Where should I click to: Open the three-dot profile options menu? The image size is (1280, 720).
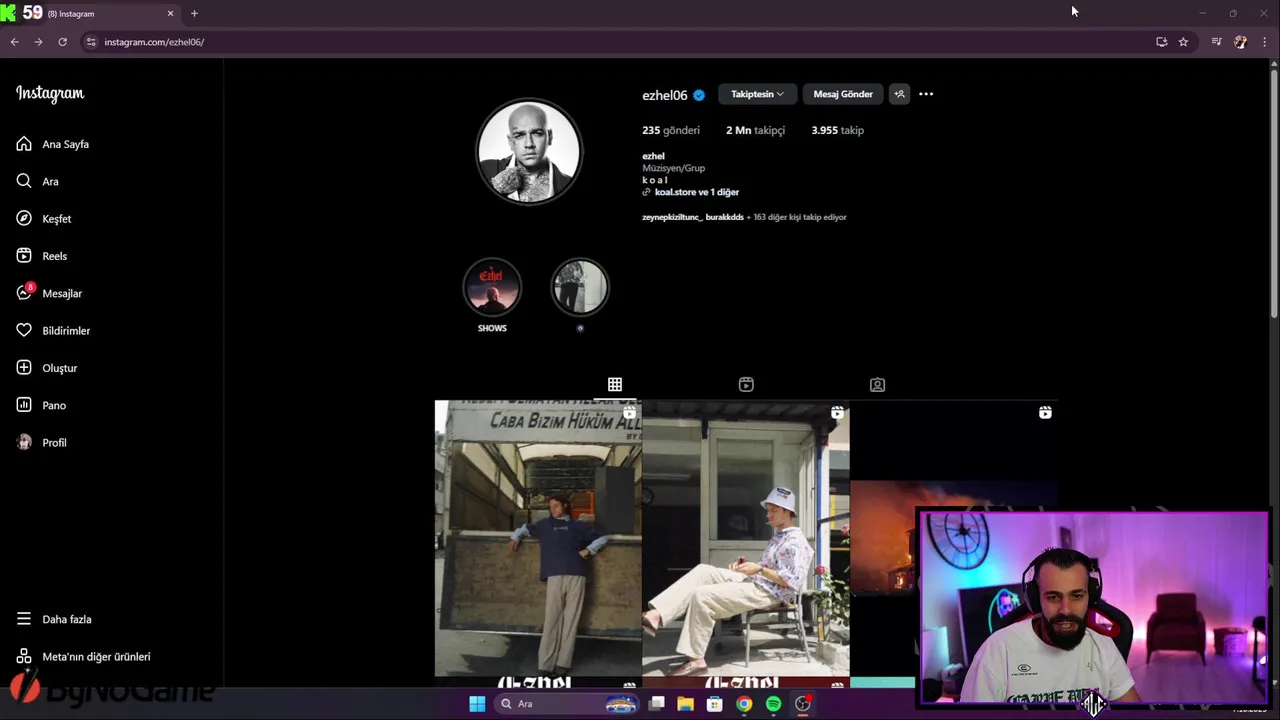click(926, 94)
